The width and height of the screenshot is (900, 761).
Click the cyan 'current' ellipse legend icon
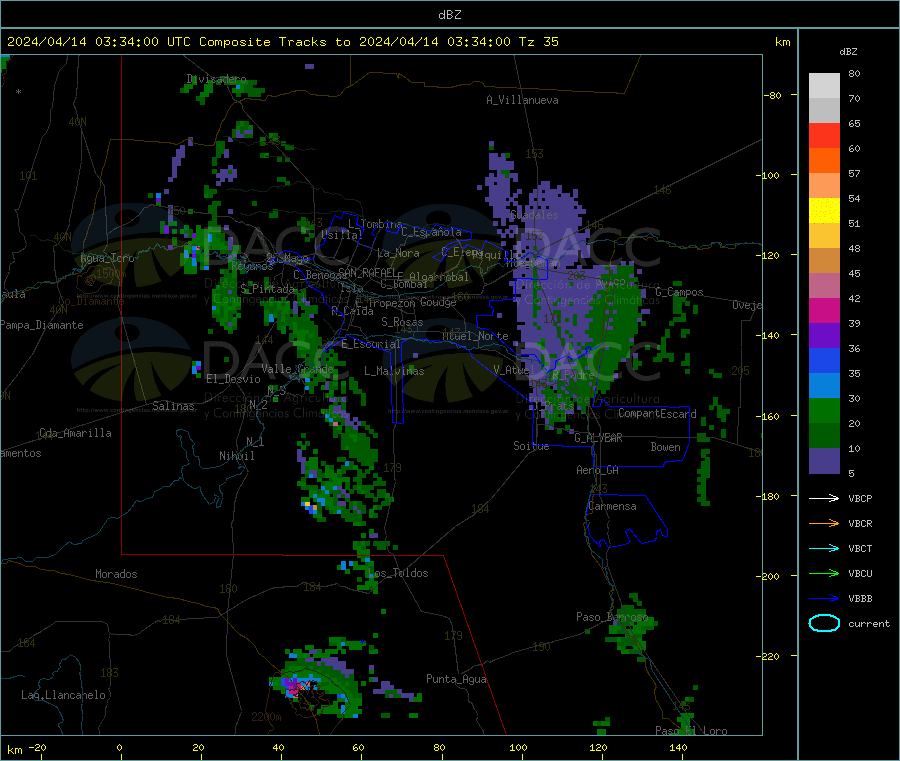(824, 623)
